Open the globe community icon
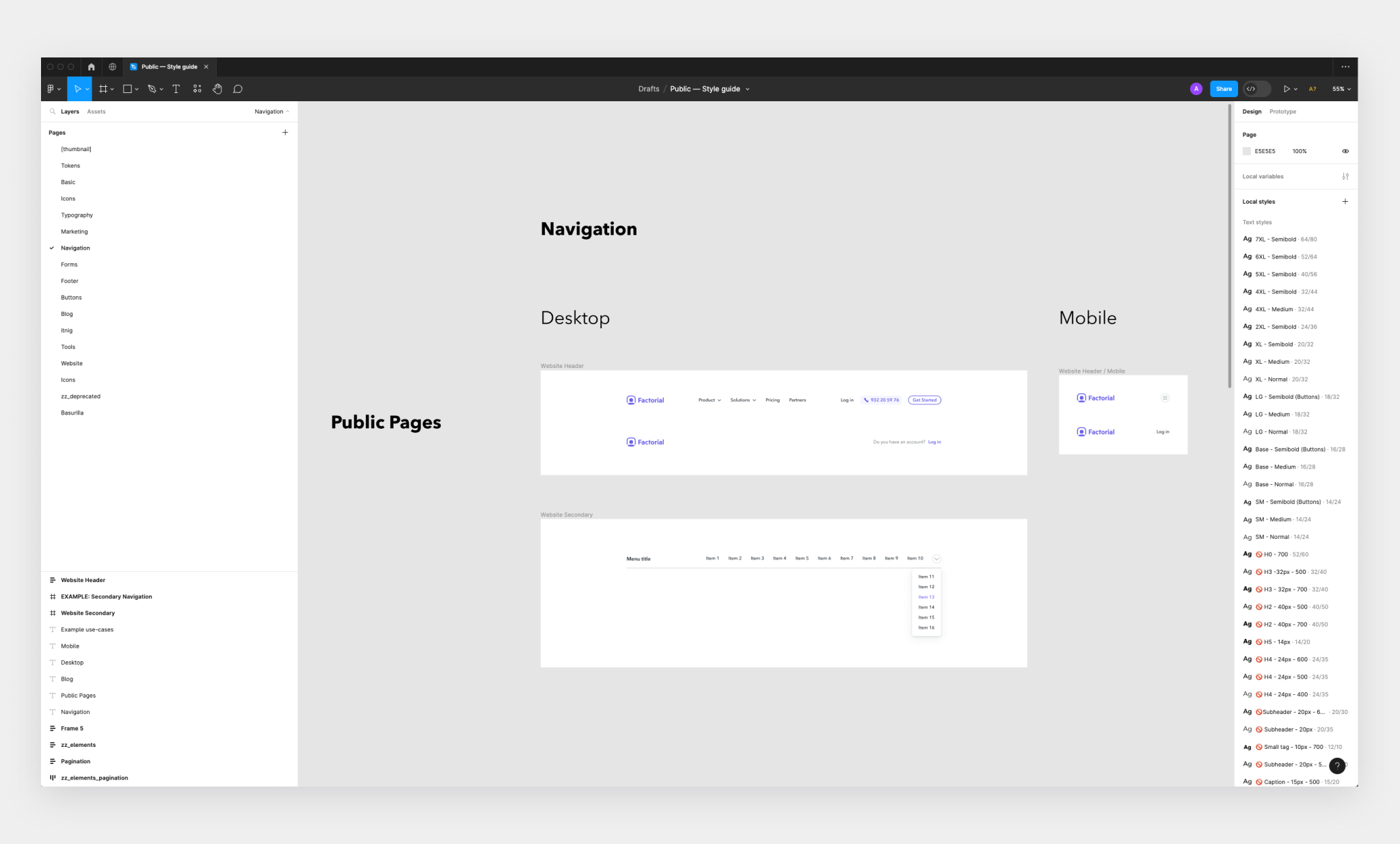 (112, 67)
